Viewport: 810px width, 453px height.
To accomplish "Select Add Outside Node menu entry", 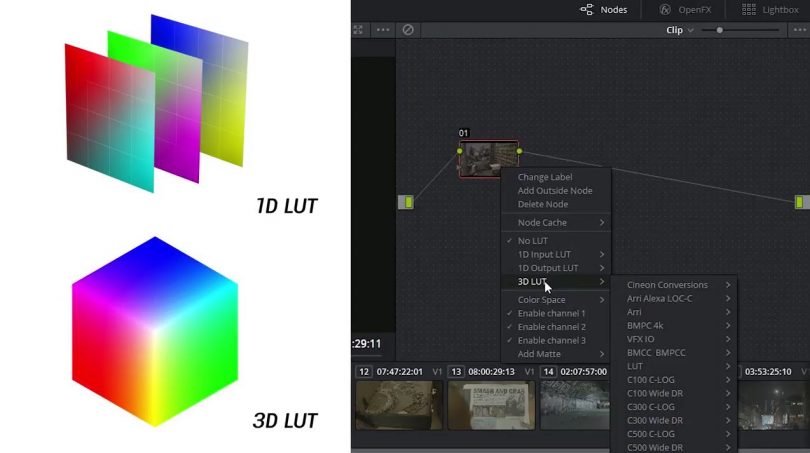I will click(x=555, y=191).
